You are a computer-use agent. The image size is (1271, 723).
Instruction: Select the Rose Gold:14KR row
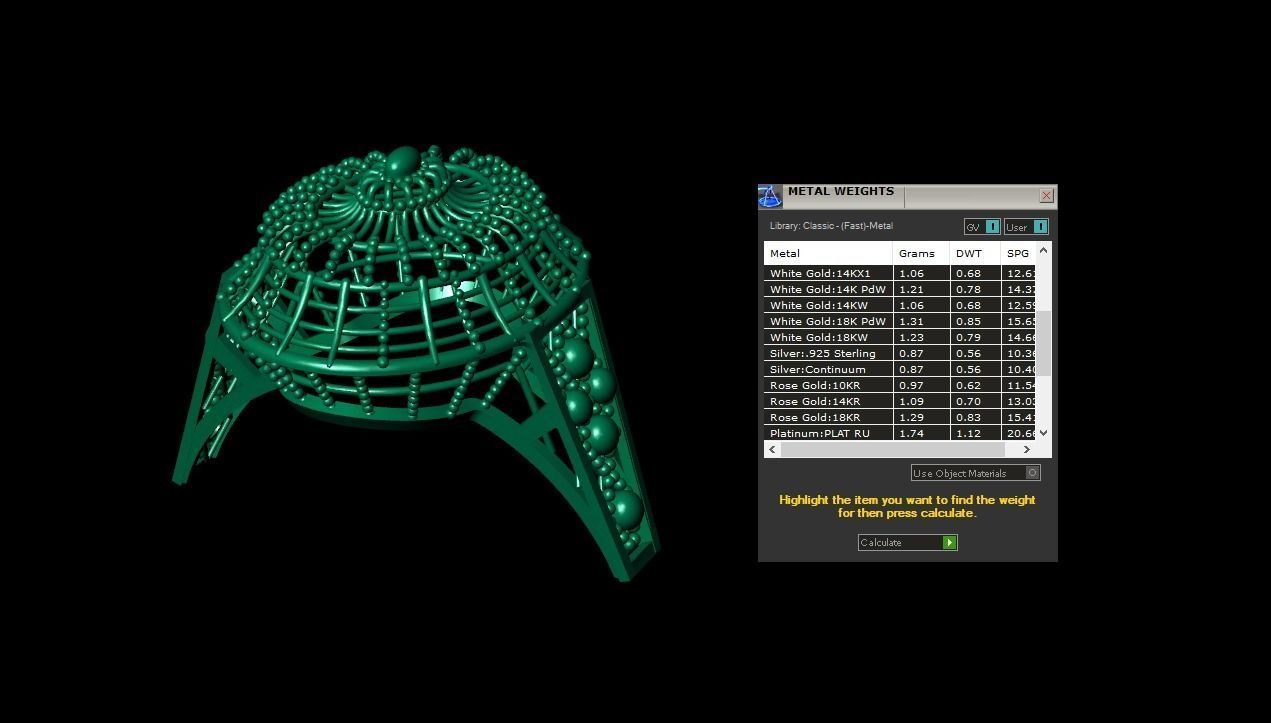coord(900,401)
